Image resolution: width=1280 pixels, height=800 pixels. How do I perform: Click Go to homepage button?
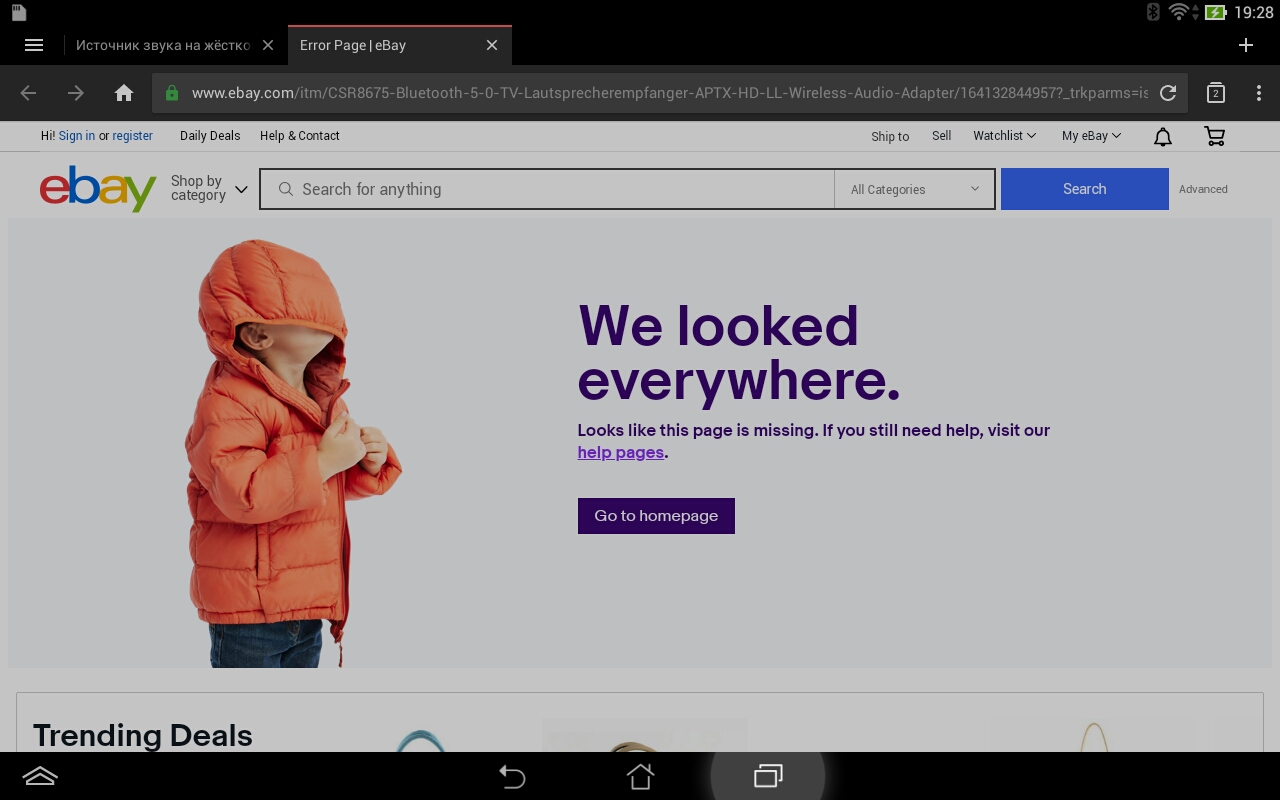tap(656, 516)
